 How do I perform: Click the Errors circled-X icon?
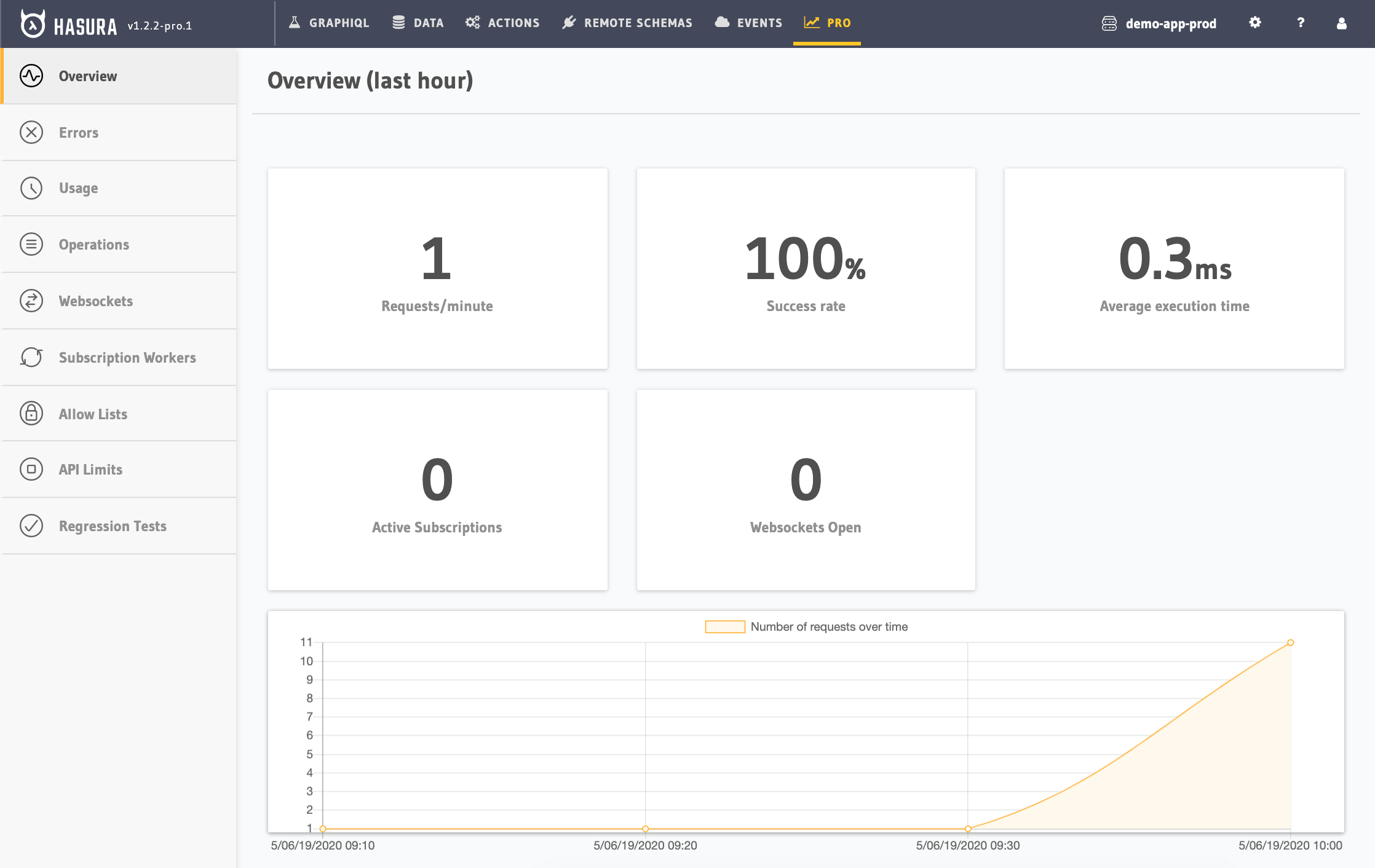(x=31, y=132)
